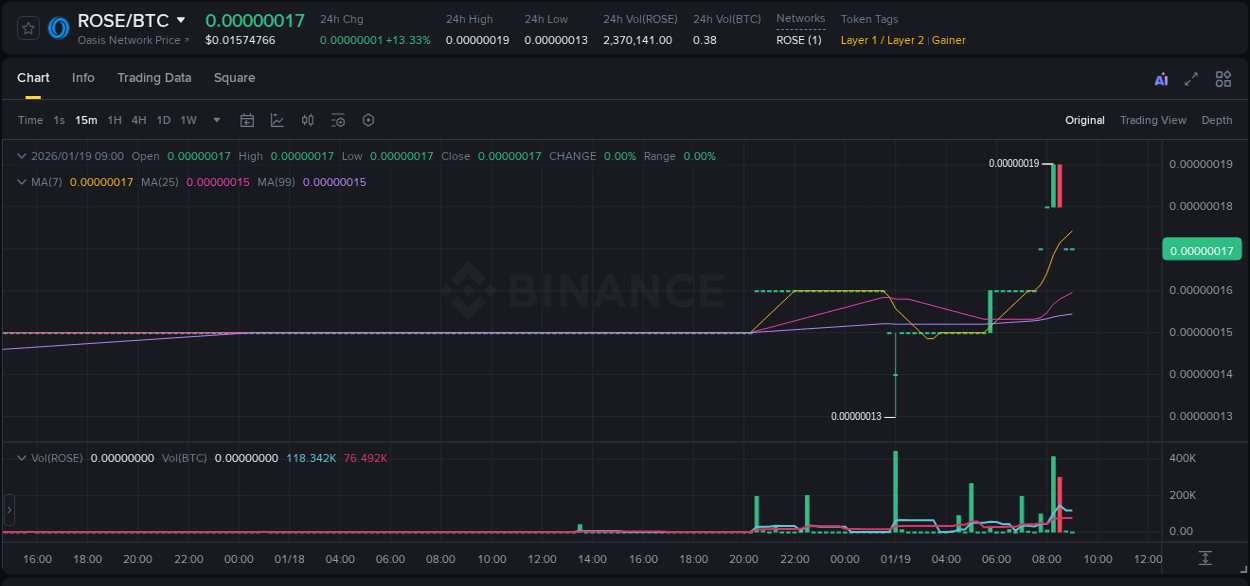The width and height of the screenshot is (1250, 586).
Task: Open the chart date range calendar
Action: (x=247, y=120)
